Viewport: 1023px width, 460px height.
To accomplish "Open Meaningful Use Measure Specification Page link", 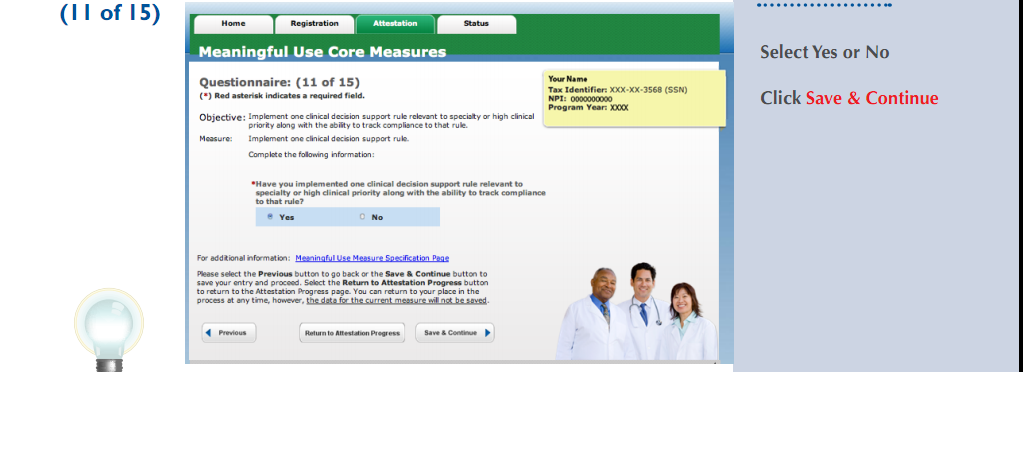I will [372, 258].
